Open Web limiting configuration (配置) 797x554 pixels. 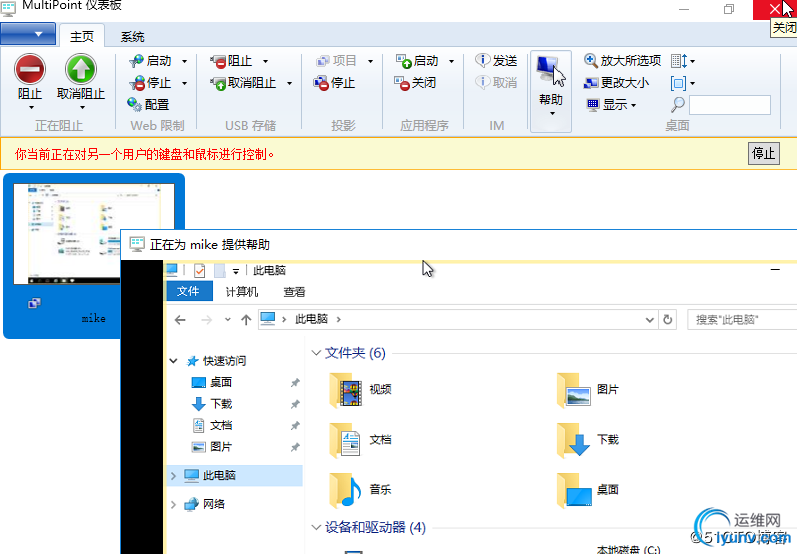click(x=148, y=105)
